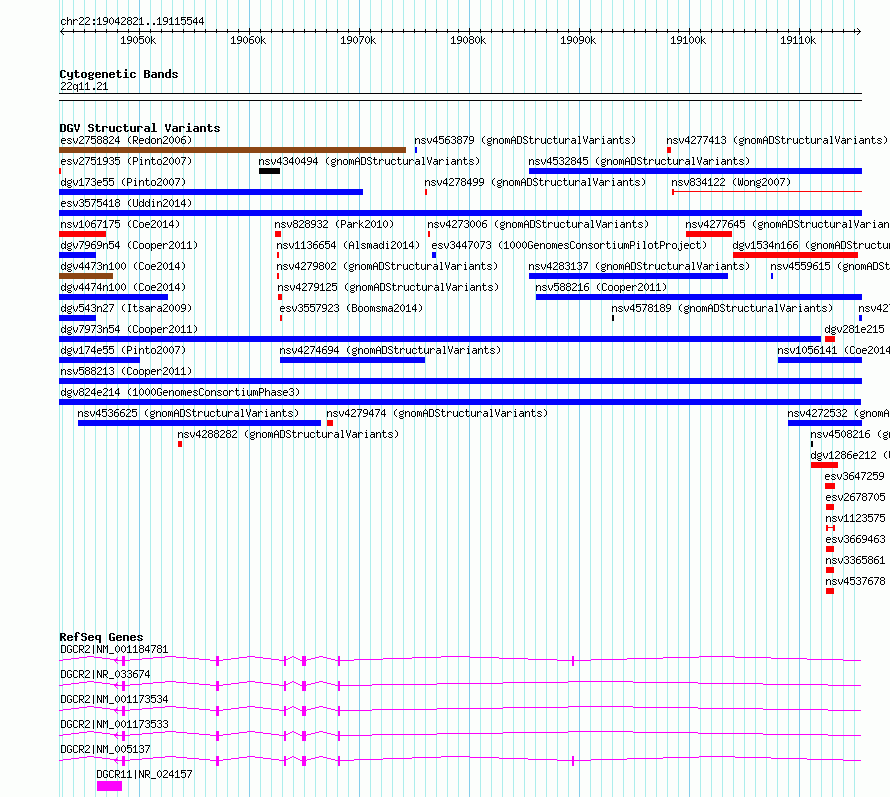The height and width of the screenshot is (797, 890).
Task: Click the blue nsv4283137 variant bar
Action: coord(628,276)
